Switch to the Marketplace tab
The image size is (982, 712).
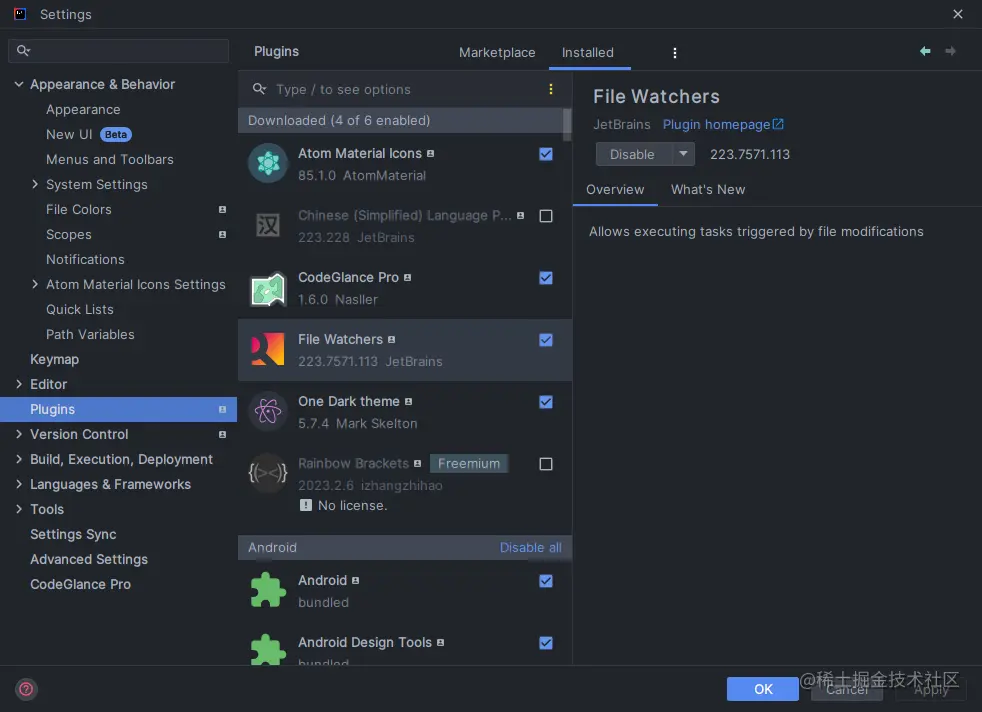(x=497, y=53)
